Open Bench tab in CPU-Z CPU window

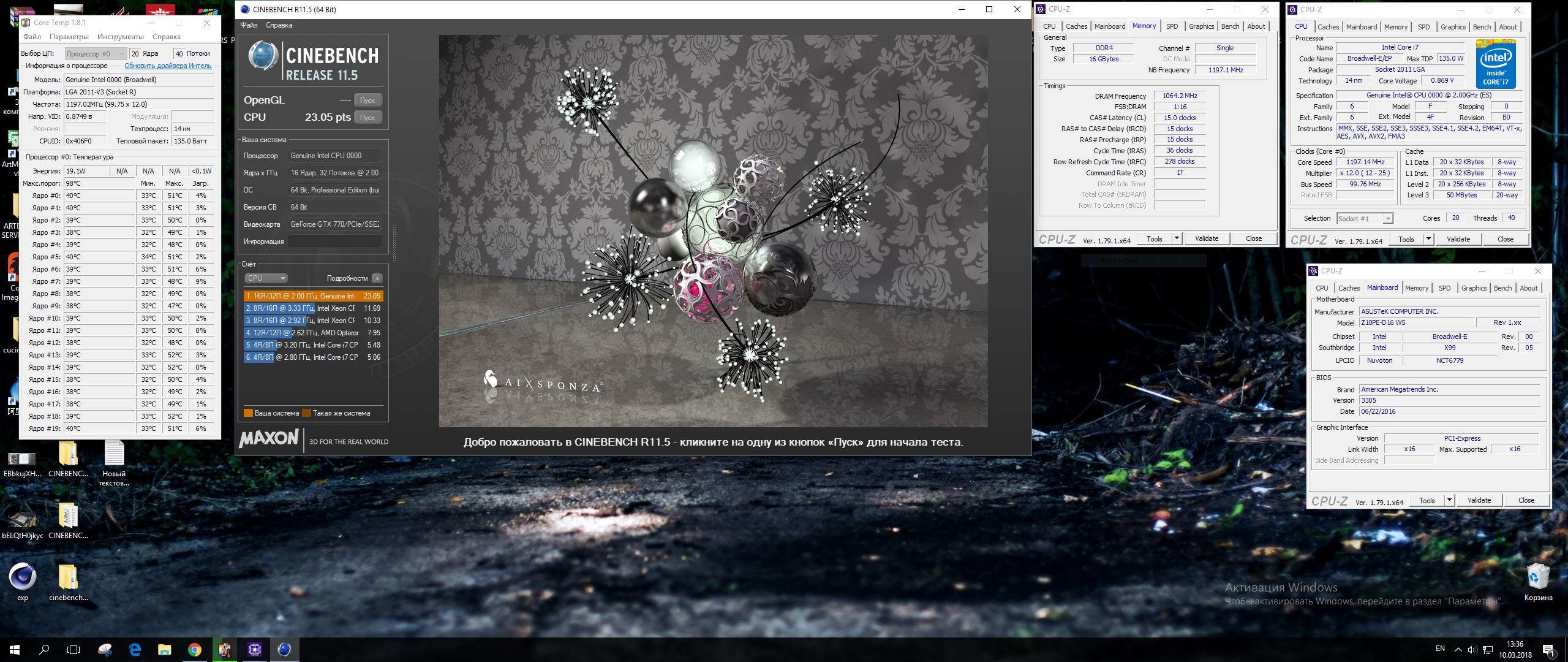[1482, 27]
